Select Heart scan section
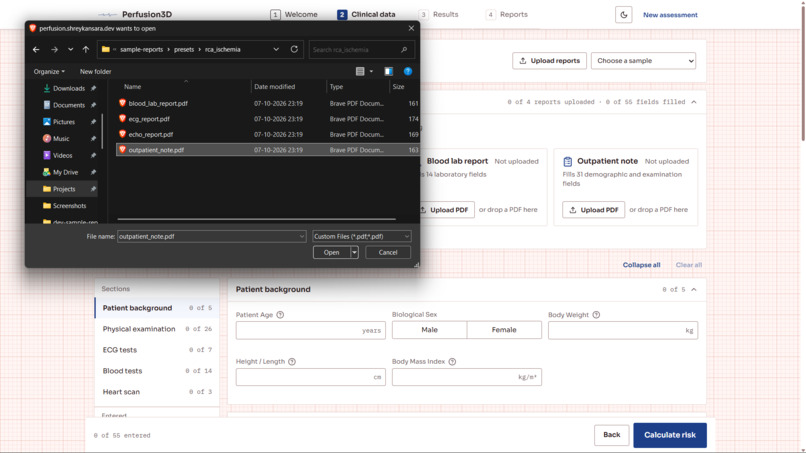 click(157, 392)
